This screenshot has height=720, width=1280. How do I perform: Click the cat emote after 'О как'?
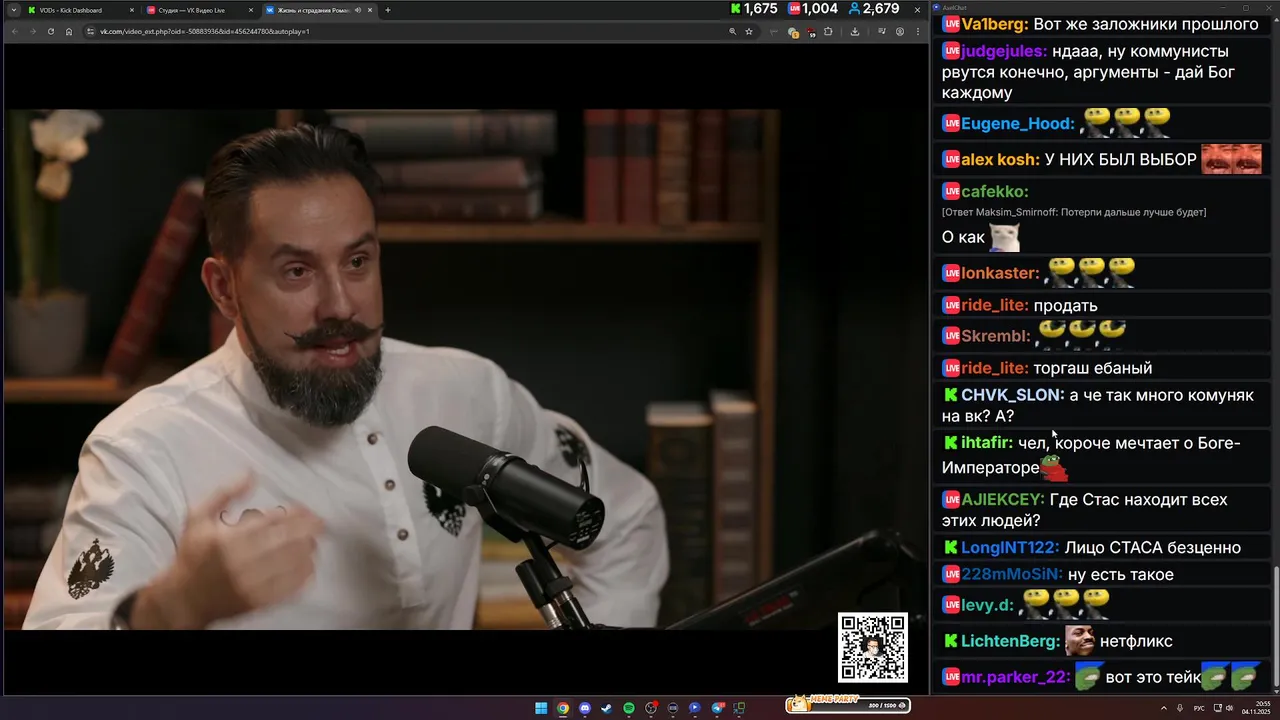[1005, 237]
